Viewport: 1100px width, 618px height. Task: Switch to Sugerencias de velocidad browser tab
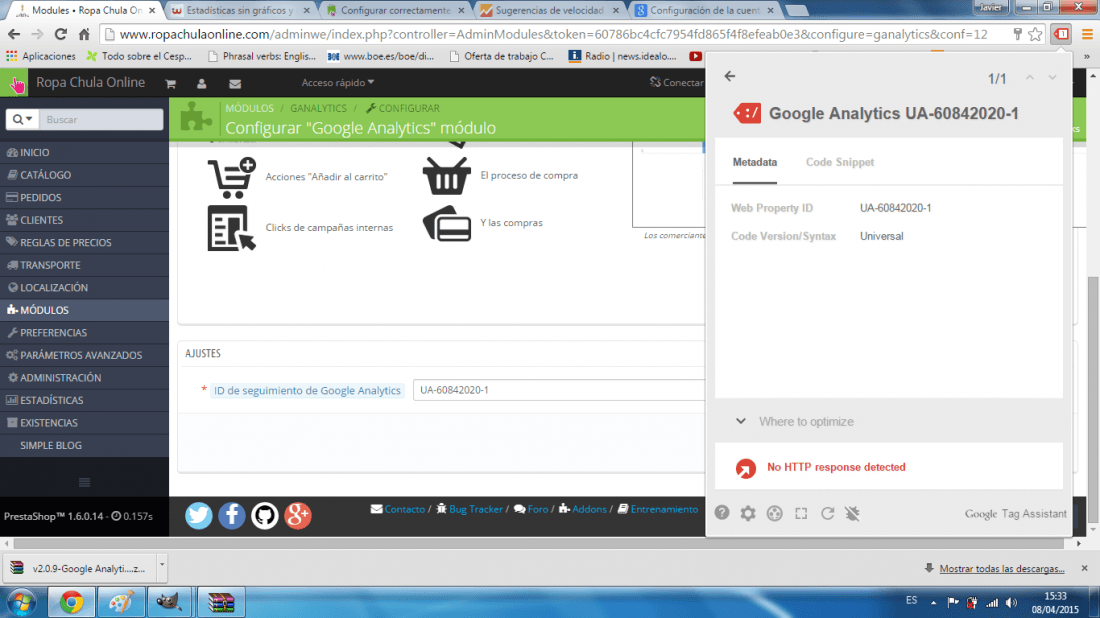549,11
